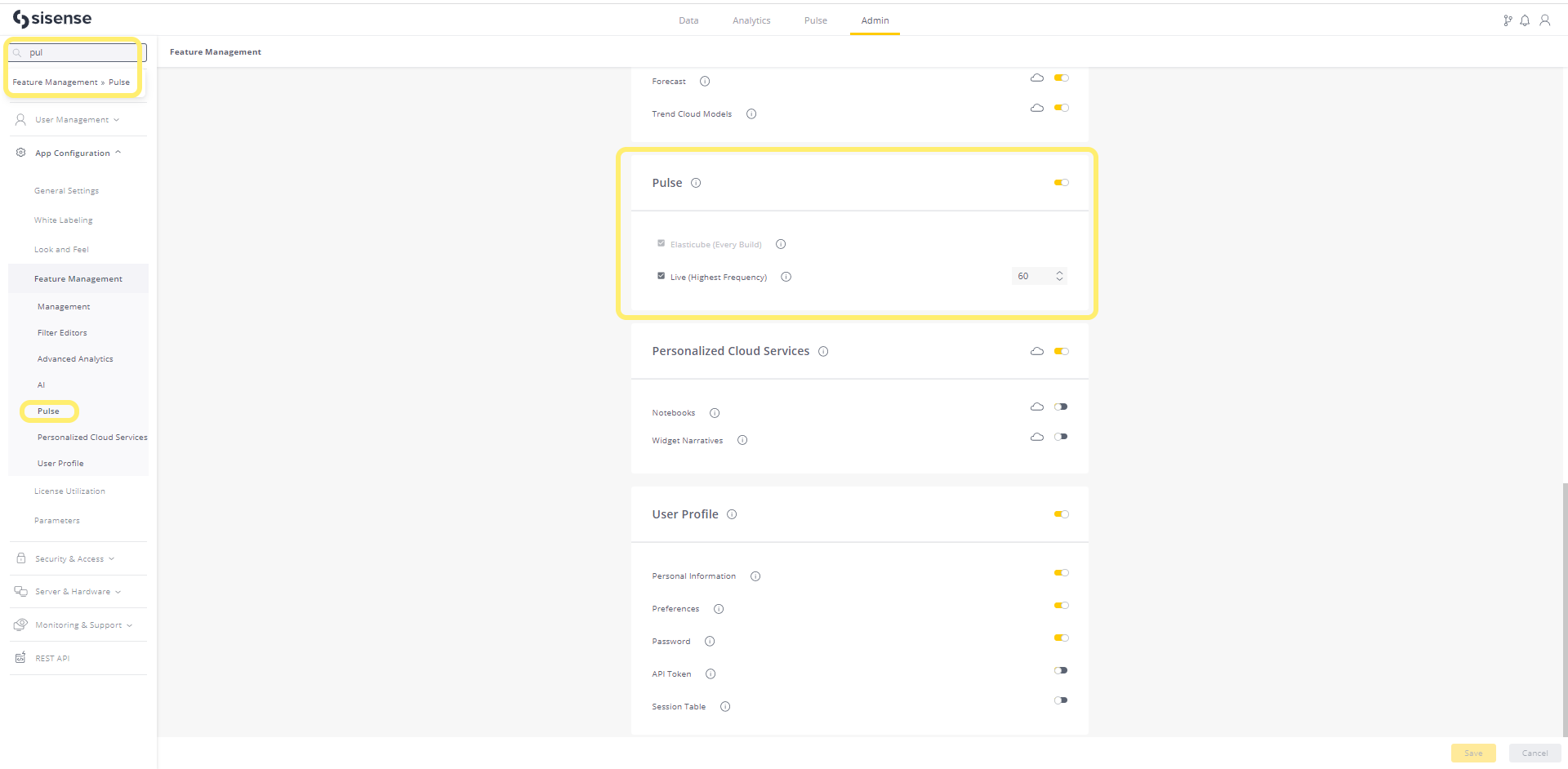The height and width of the screenshot is (769, 1568).
Task: Click the Password info icon
Action: 710,642
